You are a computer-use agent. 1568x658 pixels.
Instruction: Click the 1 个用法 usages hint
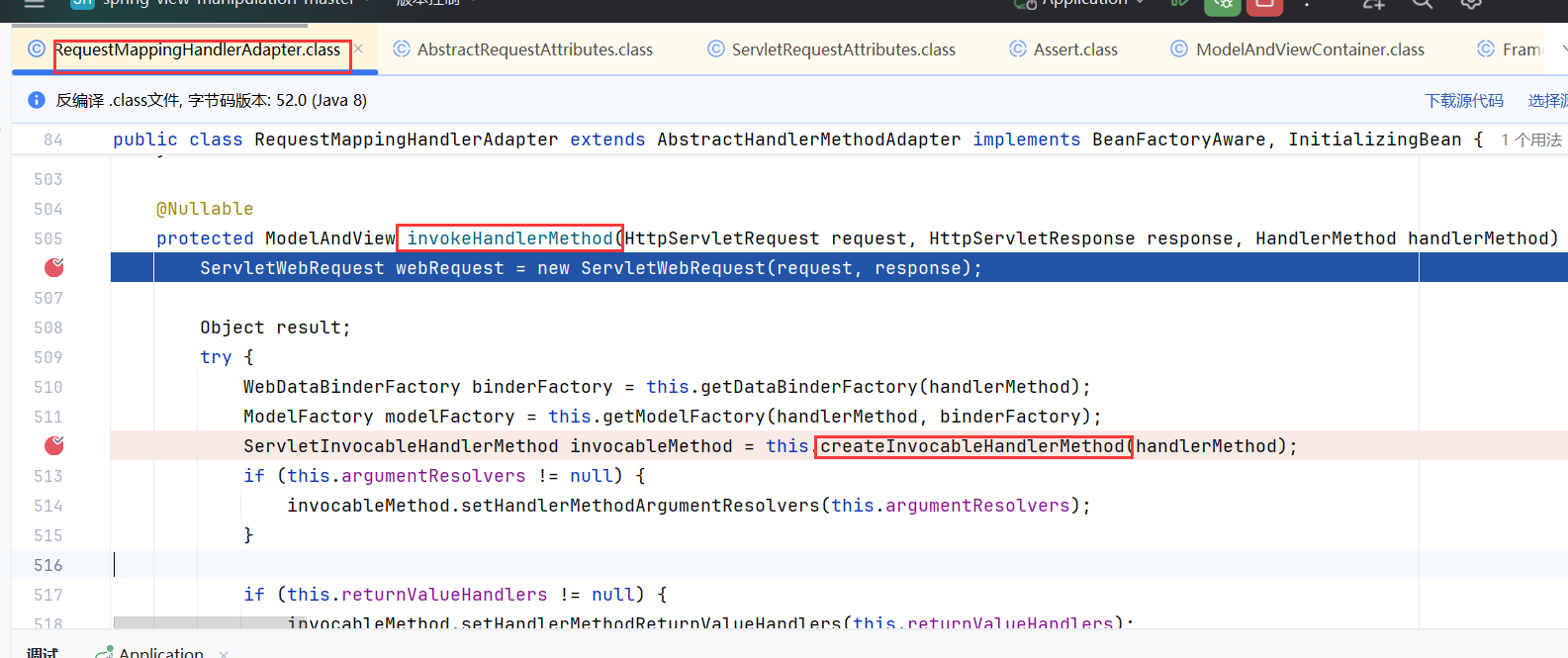[x=1530, y=141]
